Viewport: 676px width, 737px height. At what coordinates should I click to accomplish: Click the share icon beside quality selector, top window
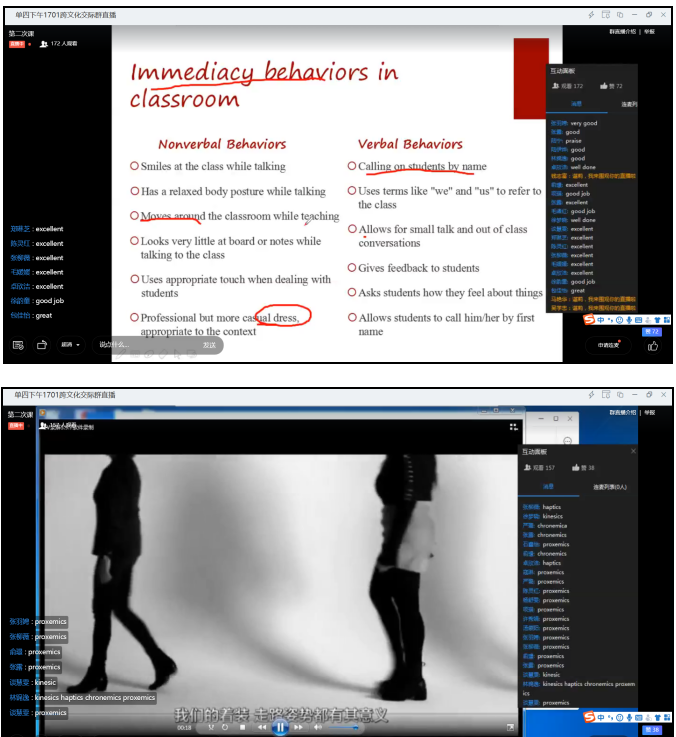point(42,345)
